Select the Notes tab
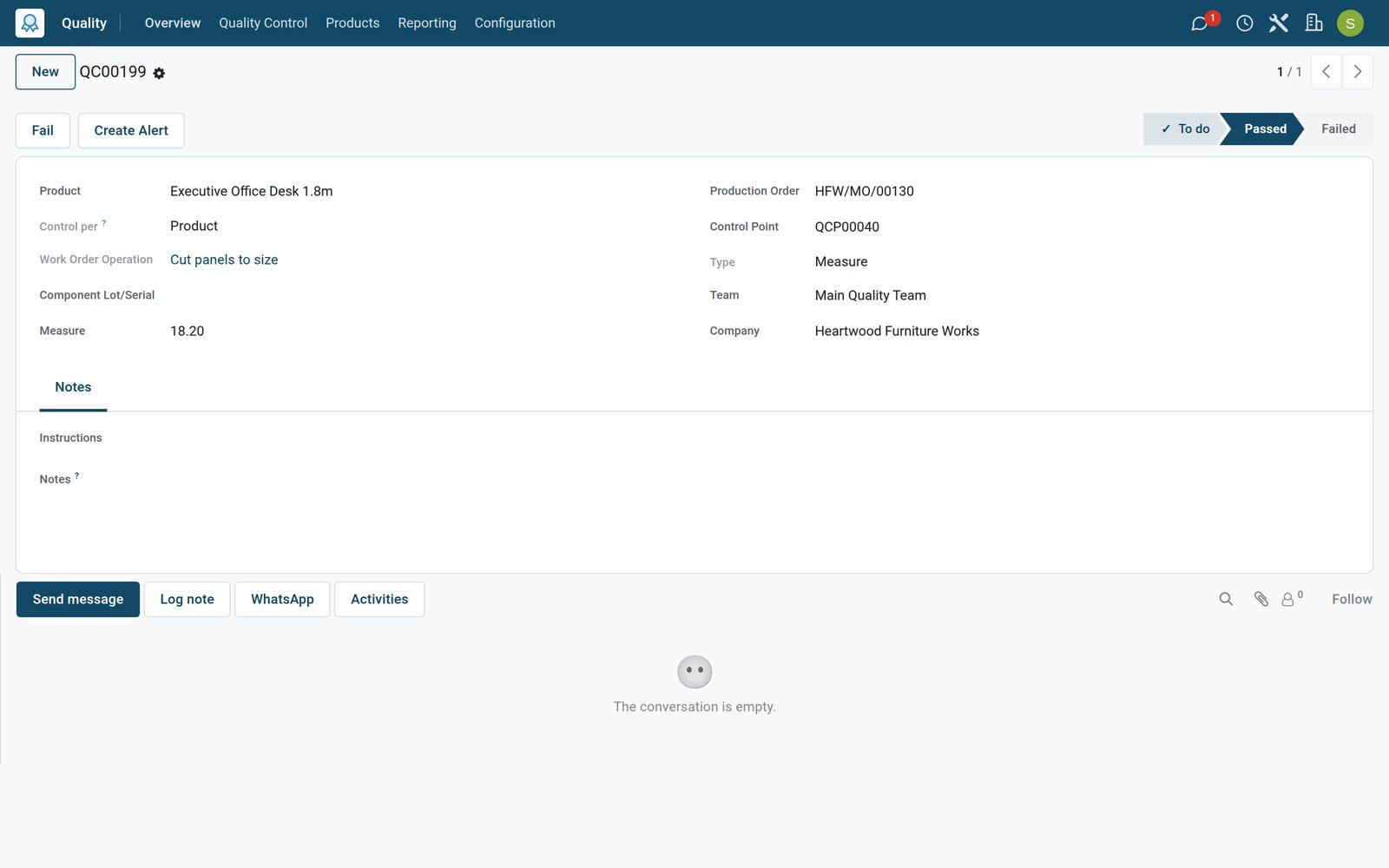1389x868 pixels. [x=73, y=387]
